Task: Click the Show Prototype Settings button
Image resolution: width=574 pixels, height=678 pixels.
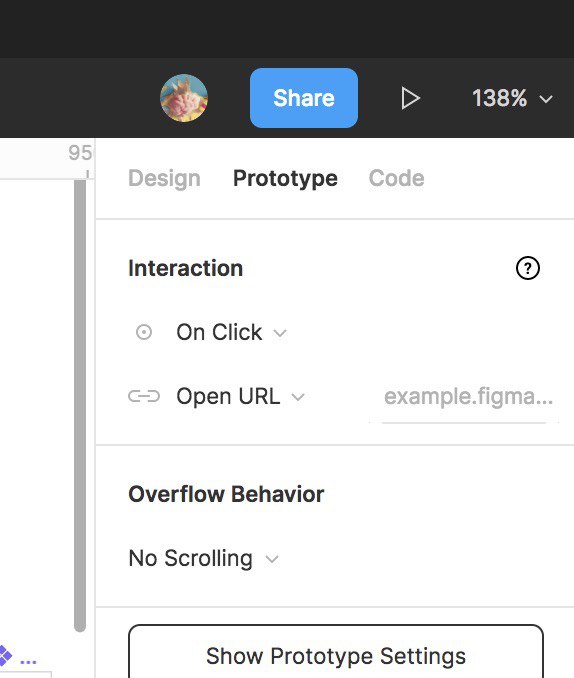Action: [x=336, y=655]
